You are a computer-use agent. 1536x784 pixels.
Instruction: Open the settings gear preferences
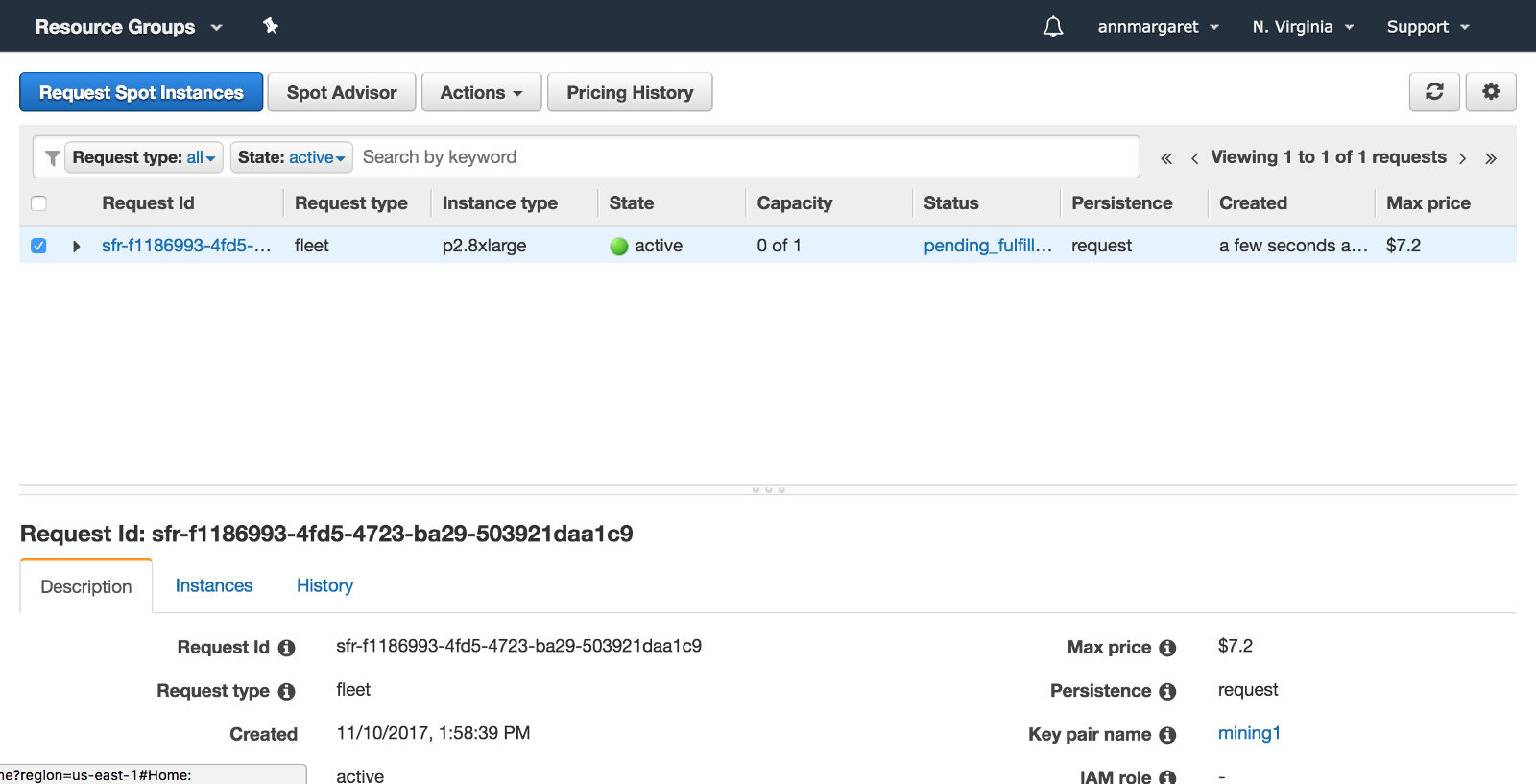click(1491, 92)
